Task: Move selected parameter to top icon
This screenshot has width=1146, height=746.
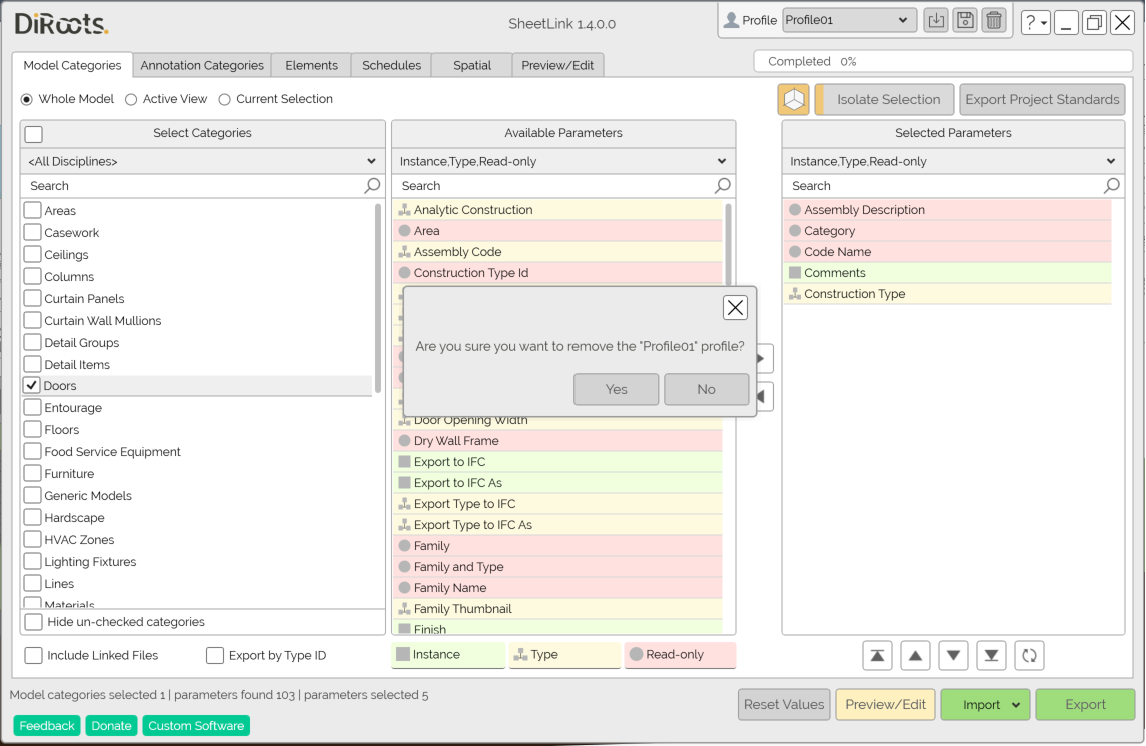Action: pyautogui.click(x=877, y=656)
